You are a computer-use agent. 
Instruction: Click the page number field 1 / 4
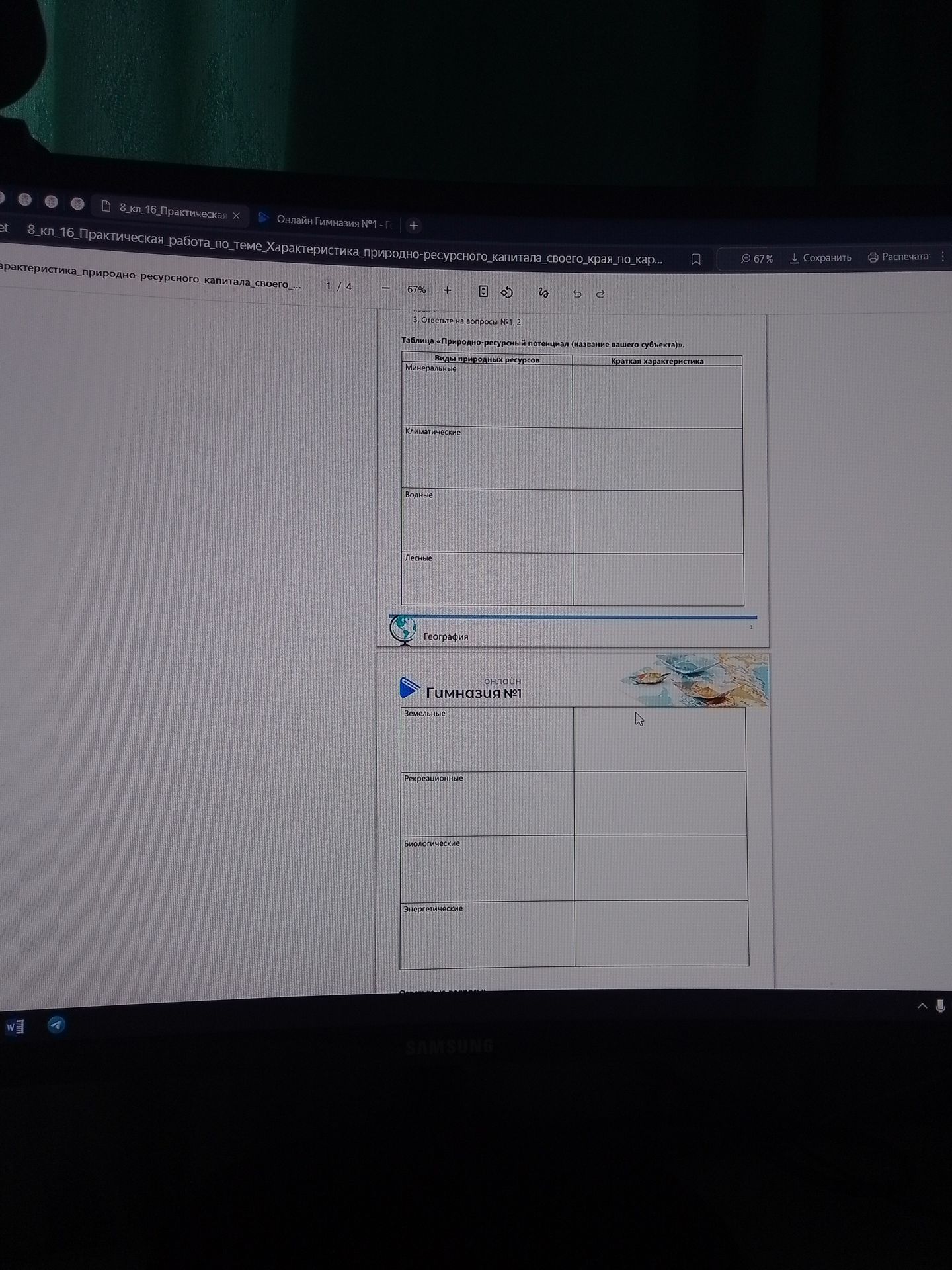(338, 286)
